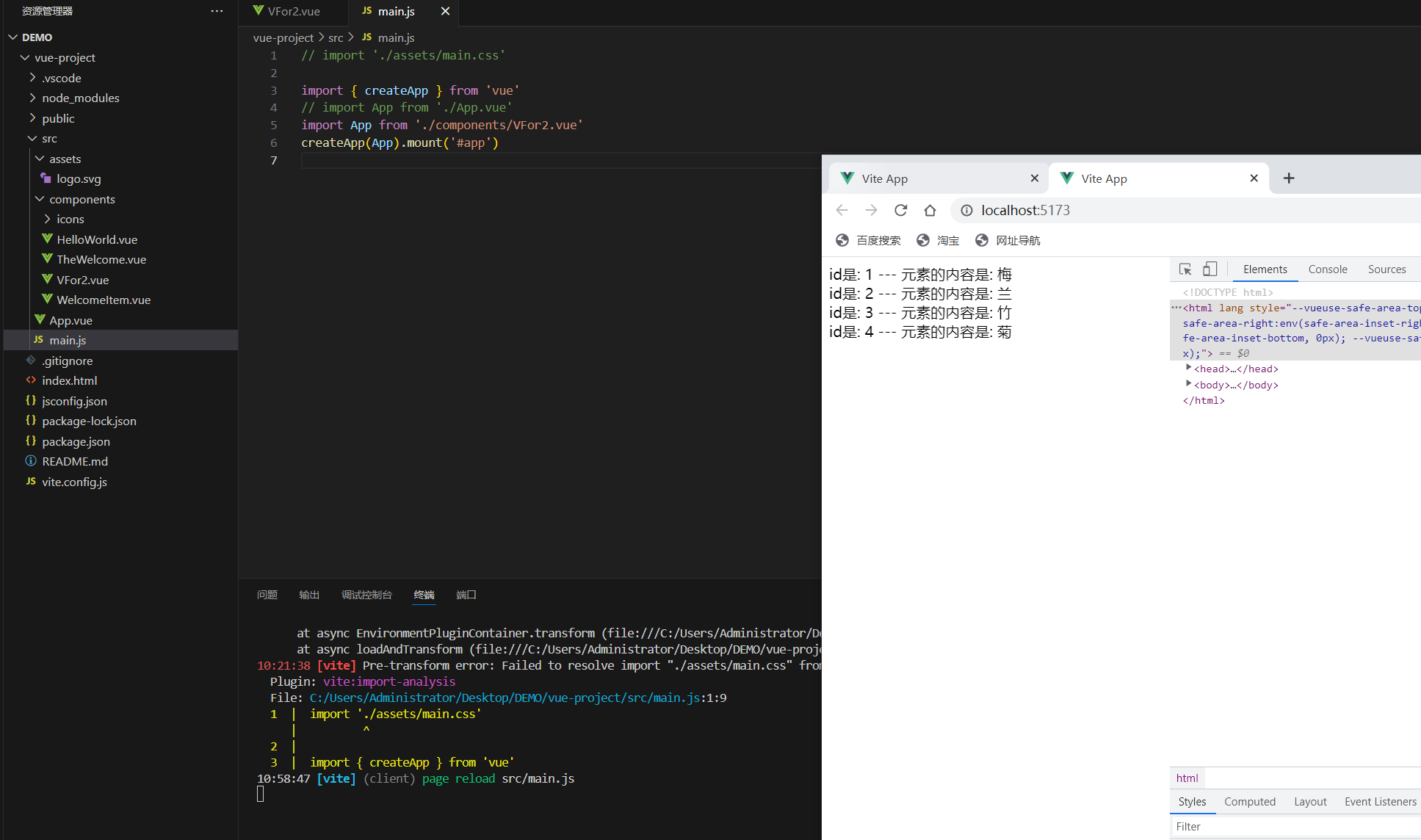
Task: Click src in the editor breadcrumb
Action: 336,37
